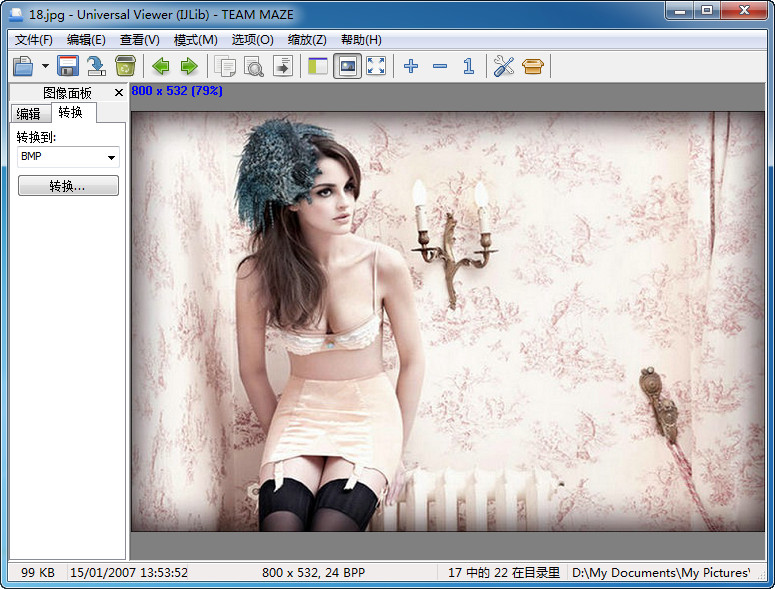
Task: Toggle the navigation panel icon
Action: point(318,66)
